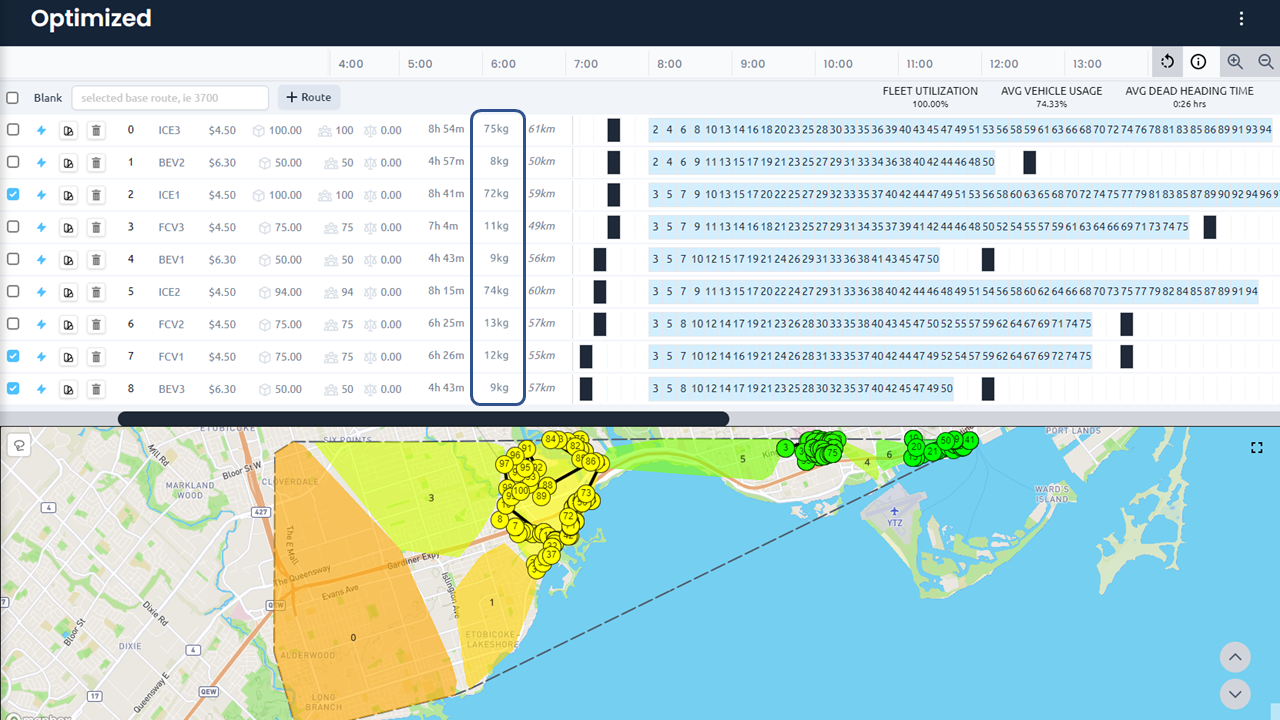Click the zoom-out magnifier icon

click(1266, 61)
